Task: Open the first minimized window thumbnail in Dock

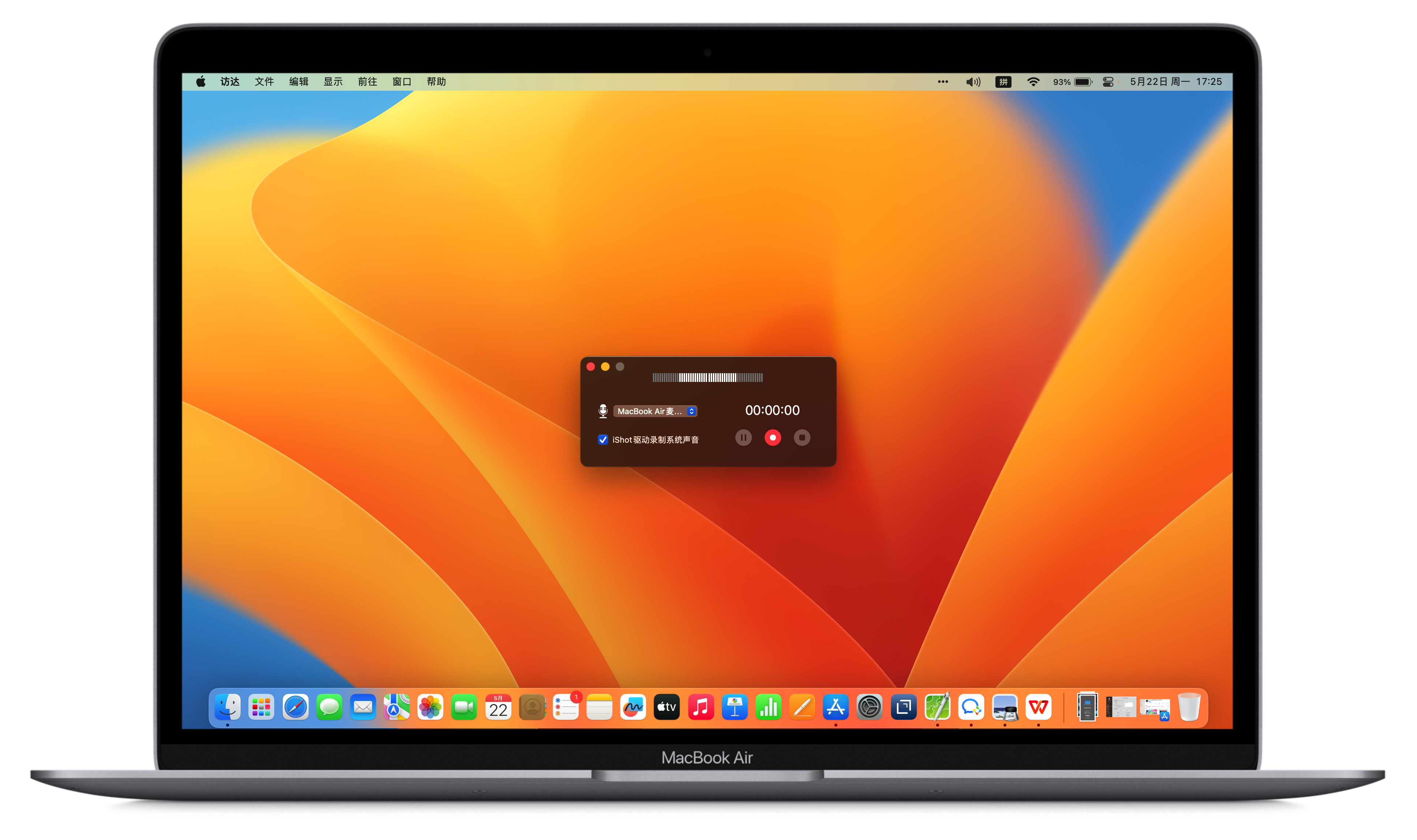Action: (1087, 707)
